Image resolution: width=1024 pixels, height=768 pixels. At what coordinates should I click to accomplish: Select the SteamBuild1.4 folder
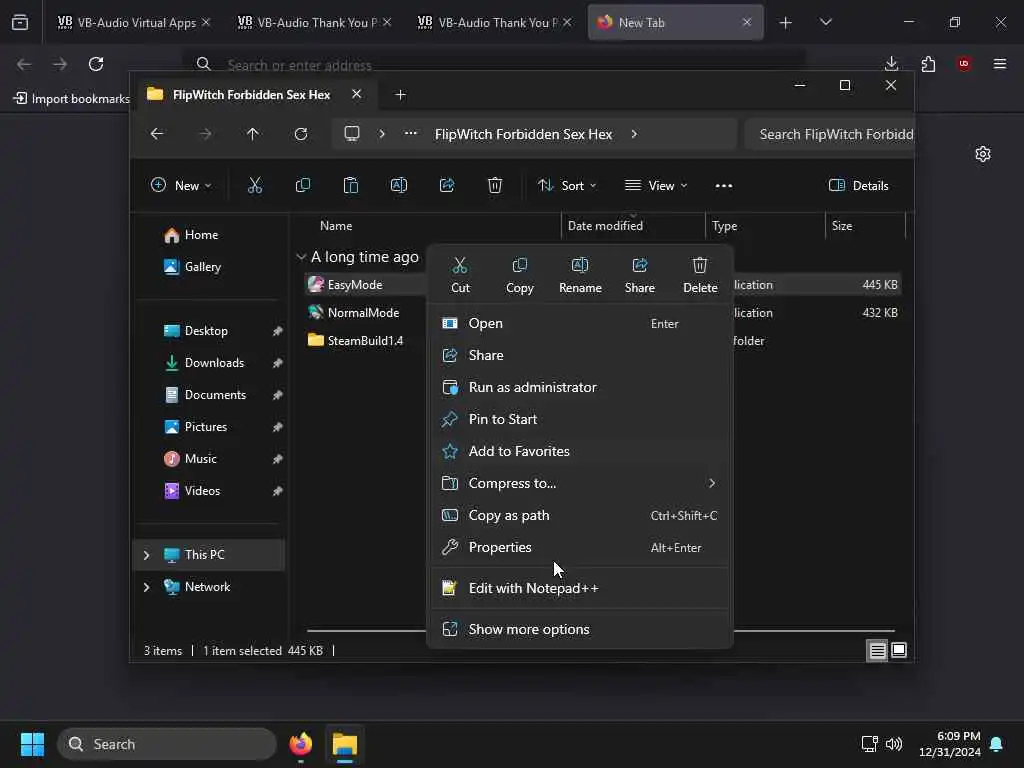[x=365, y=341]
